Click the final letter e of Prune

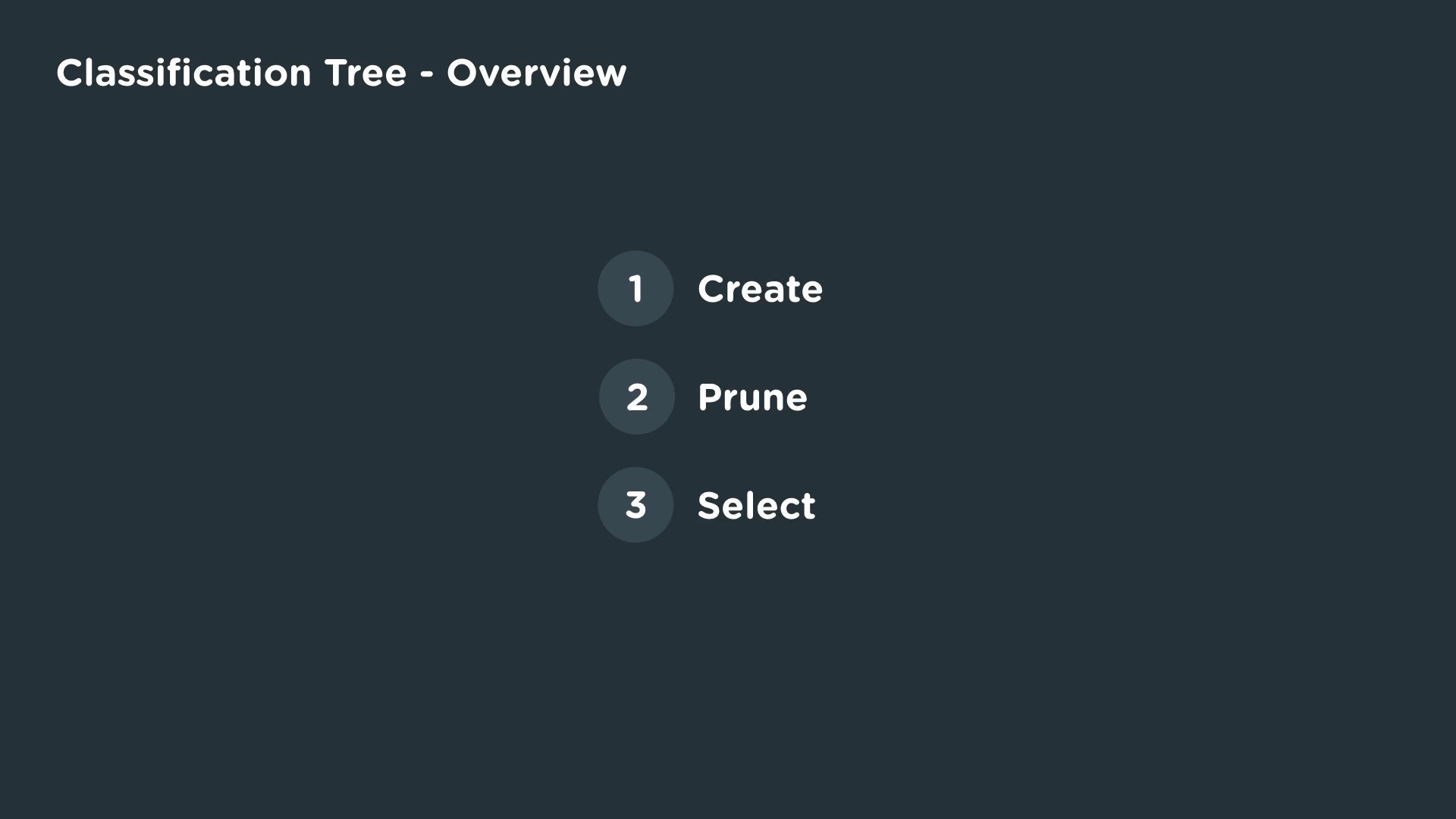[795, 401]
